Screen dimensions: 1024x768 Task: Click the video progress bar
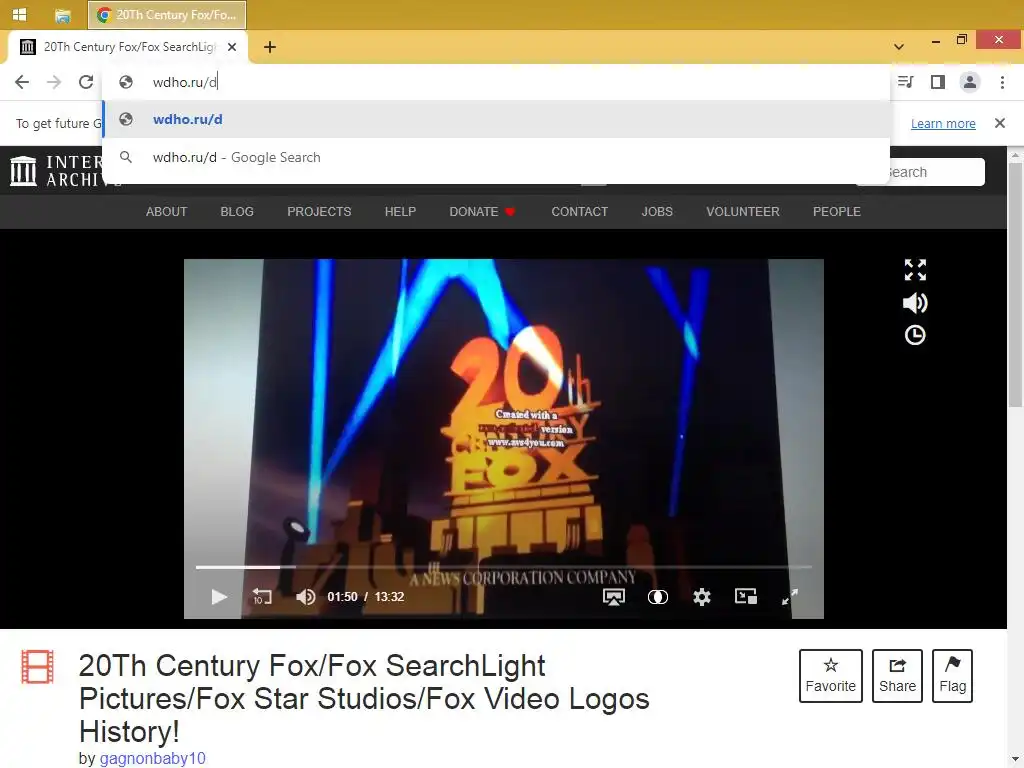click(504, 568)
